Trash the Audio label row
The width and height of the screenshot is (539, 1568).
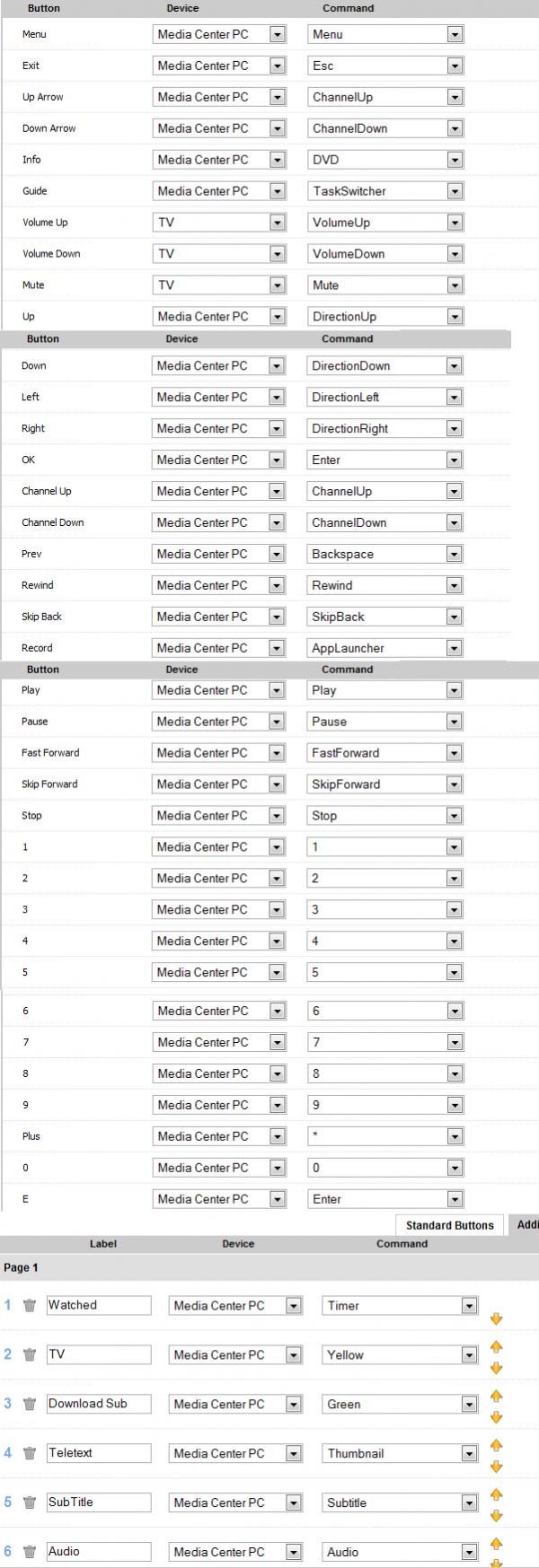tap(30, 1552)
